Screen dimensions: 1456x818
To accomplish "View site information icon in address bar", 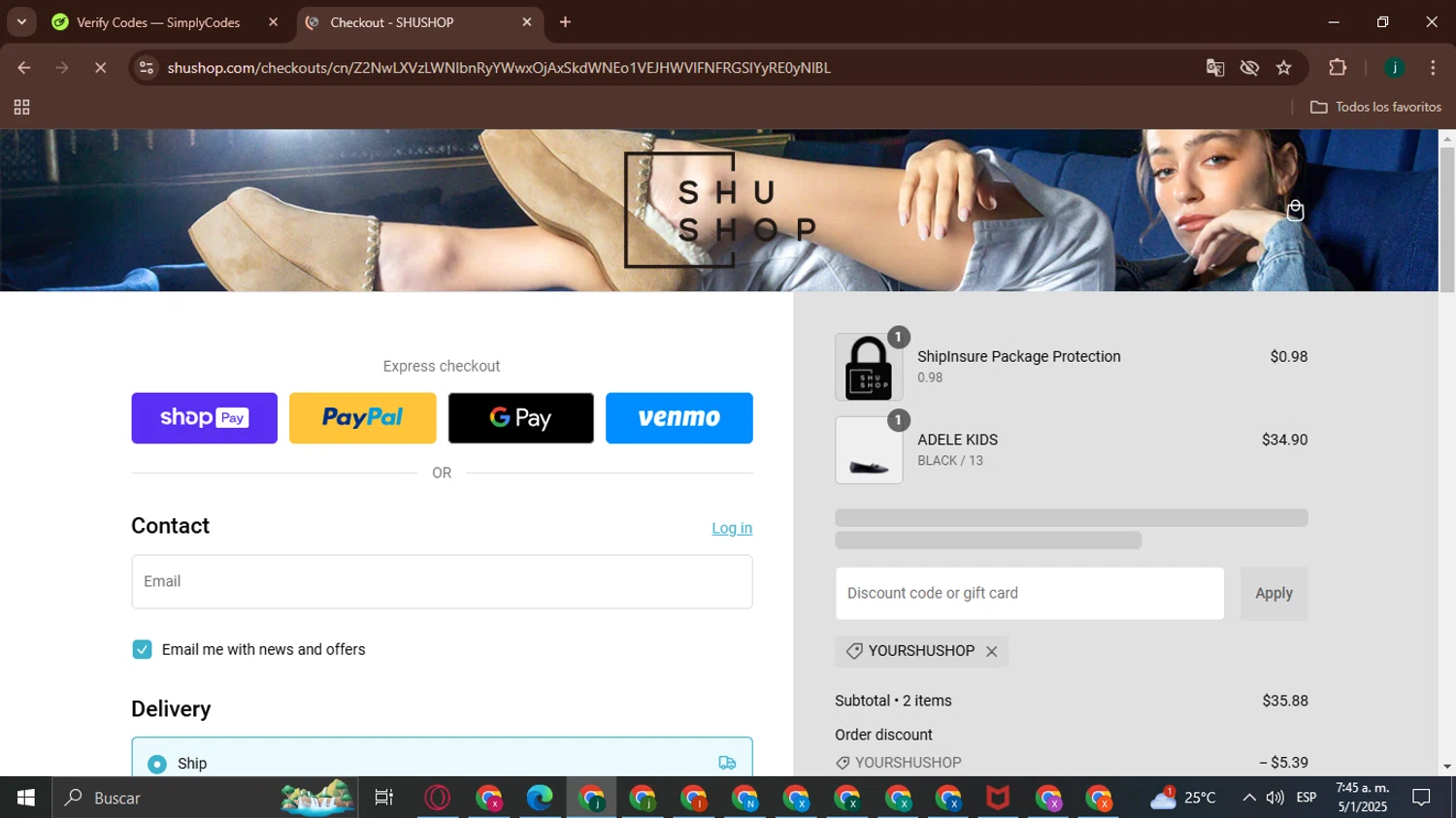I will coord(147,68).
